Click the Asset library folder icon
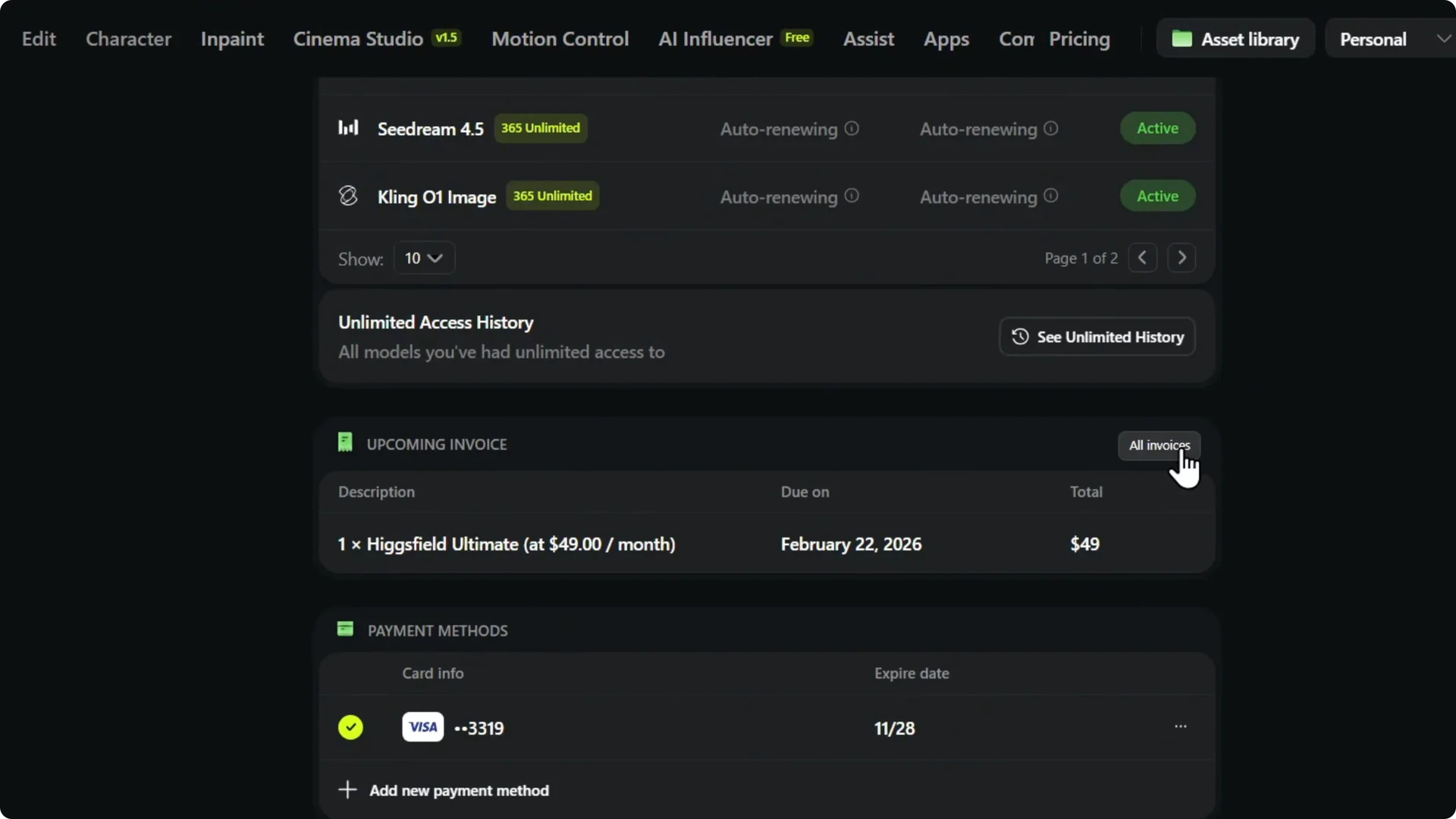The width and height of the screenshot is (1456, 819). (x=1183, y=38)
